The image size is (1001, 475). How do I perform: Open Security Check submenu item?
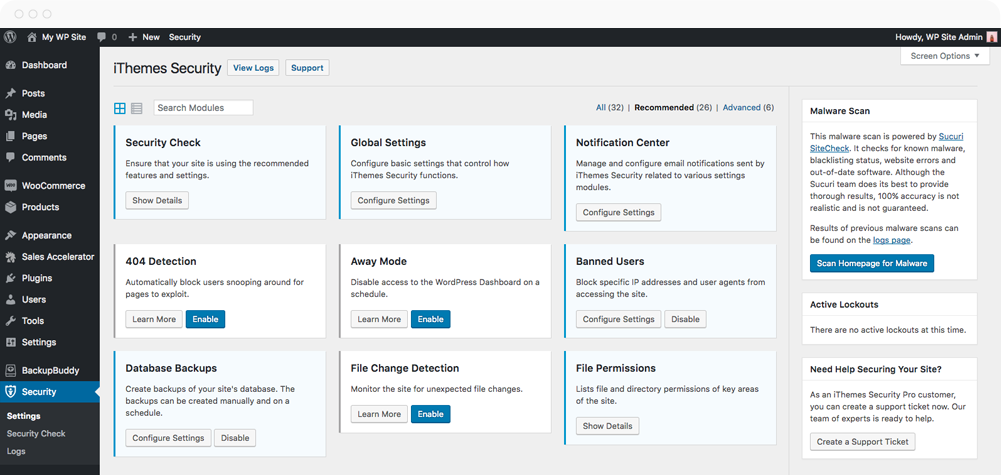click(x=36, y=434)
